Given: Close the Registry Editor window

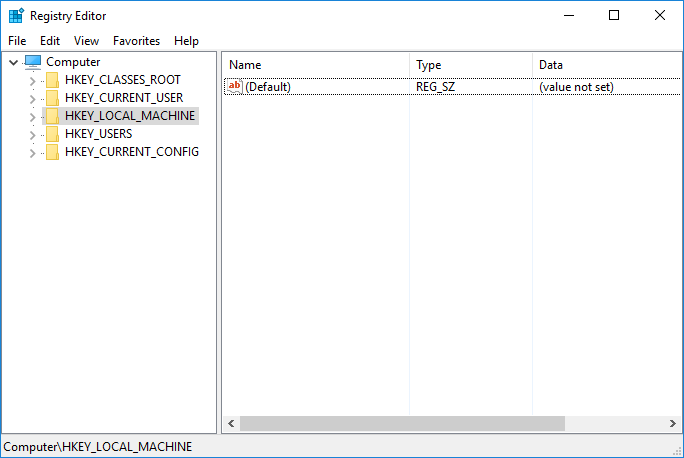Looking at the screenshot, I should click(660, 15).
